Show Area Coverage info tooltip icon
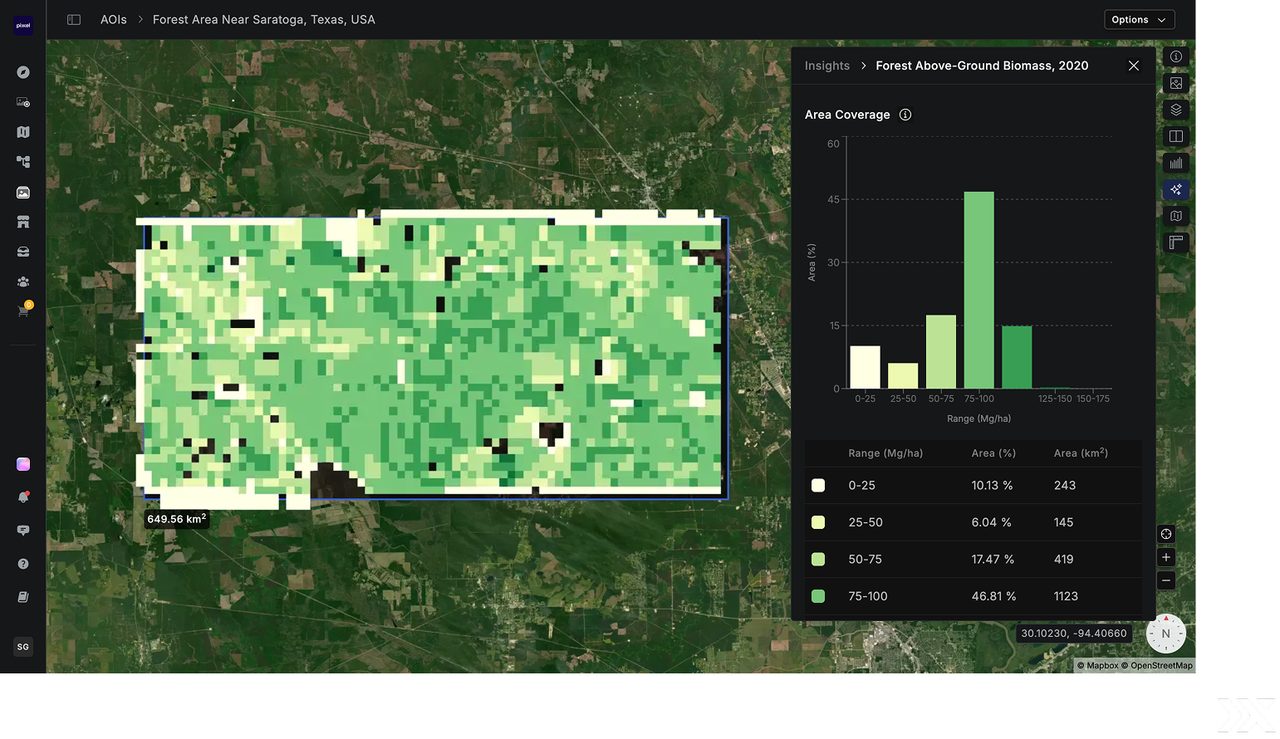Image resolution: width=1280 pixels, height=739 pixels. pyautogui.click(x=905, y=115)
